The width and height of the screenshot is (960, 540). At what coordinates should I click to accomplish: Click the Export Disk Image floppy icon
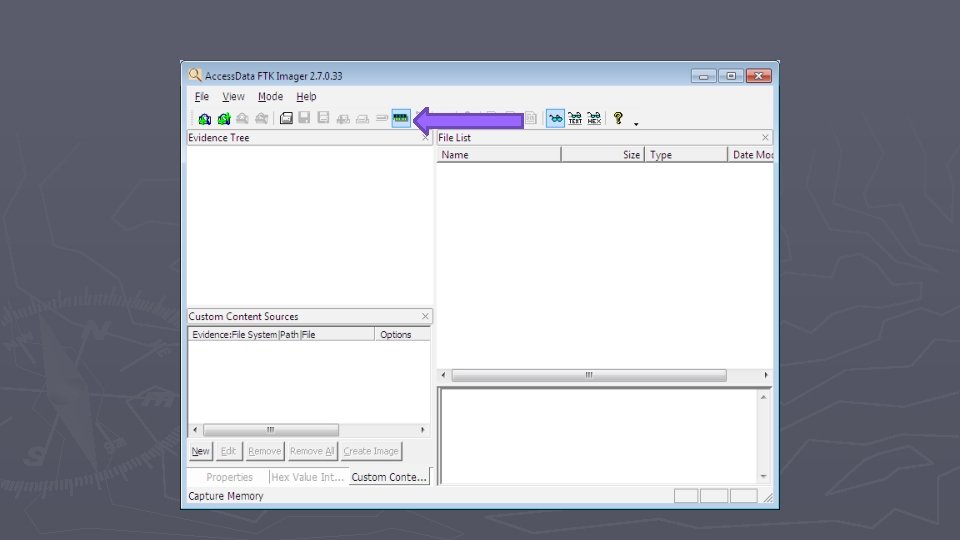tap(304, 118)
